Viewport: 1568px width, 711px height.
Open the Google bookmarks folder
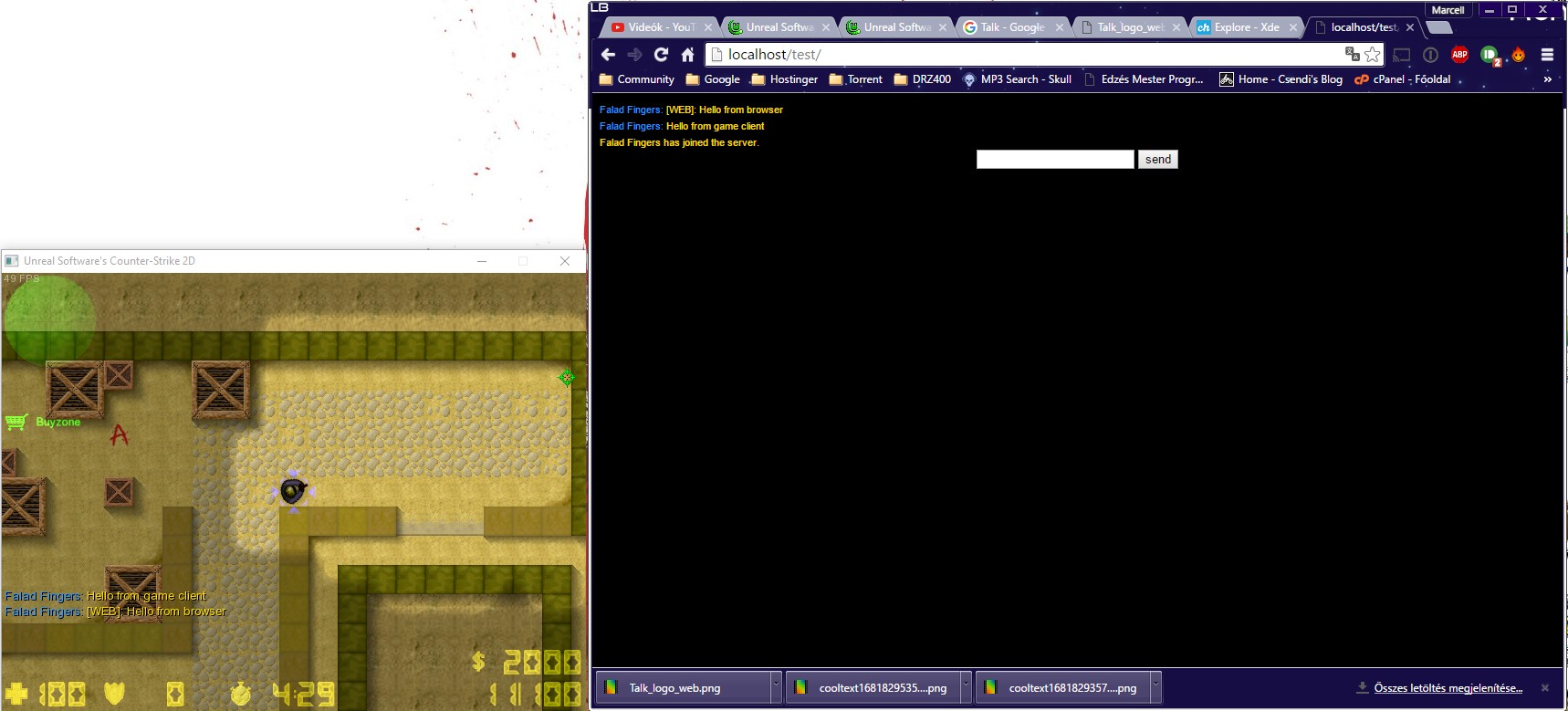click(x=713, y=79)
